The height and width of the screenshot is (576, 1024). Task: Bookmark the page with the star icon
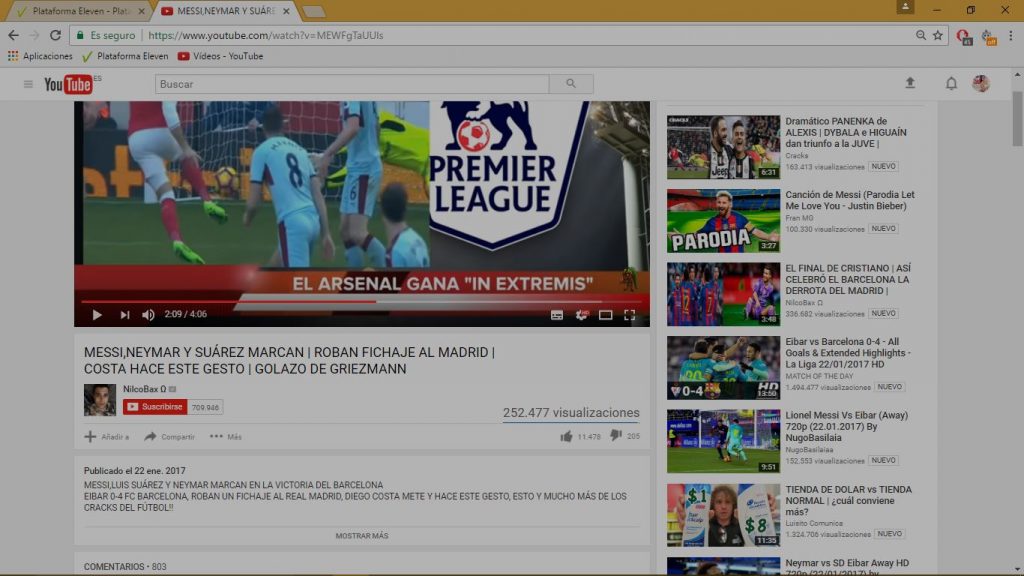936,33
